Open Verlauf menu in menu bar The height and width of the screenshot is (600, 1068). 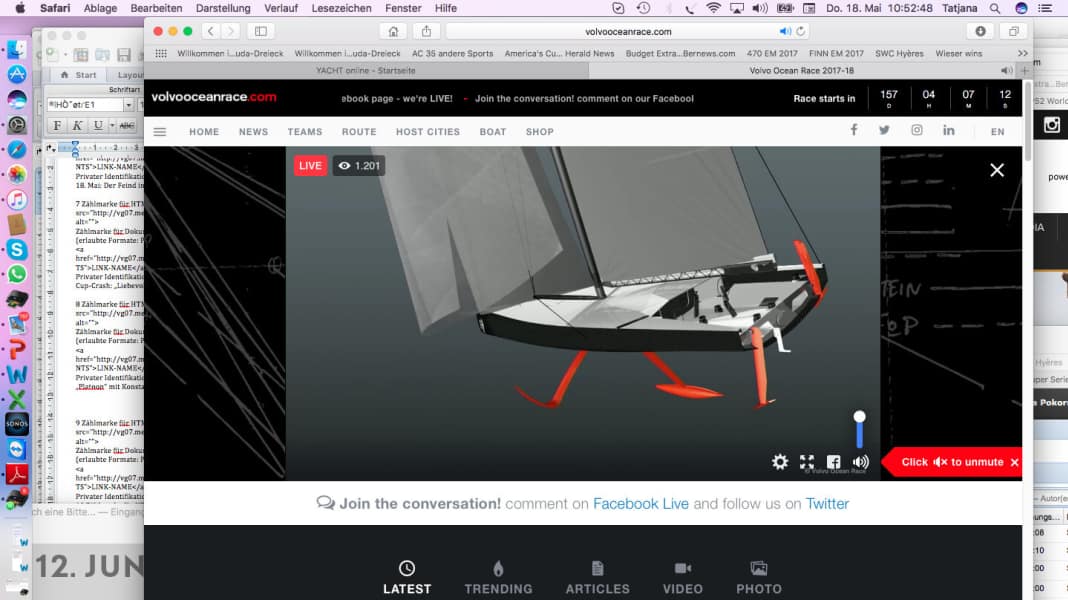[x=281, y=8]
